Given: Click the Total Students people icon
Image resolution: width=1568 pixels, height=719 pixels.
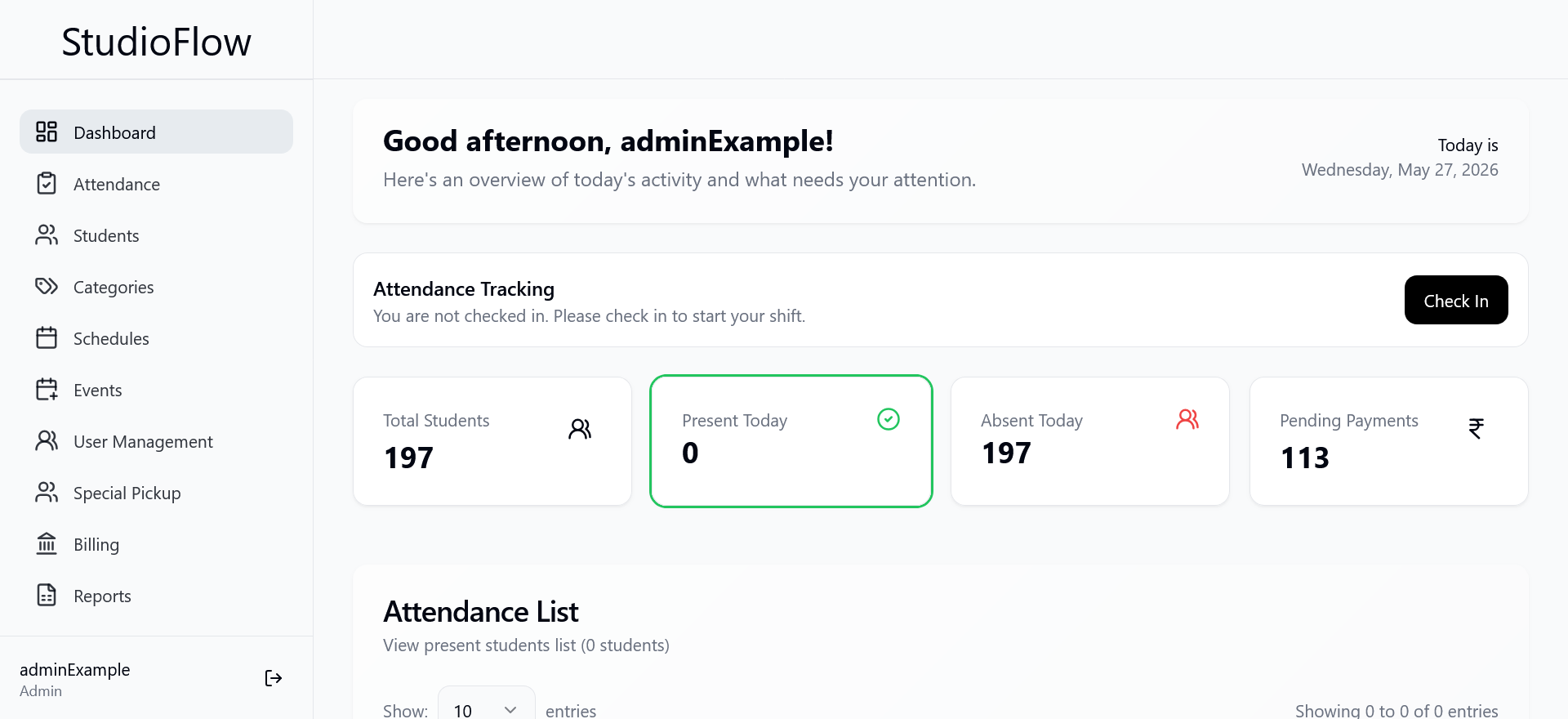Looking at the screenshot, I should coord(580,429).
